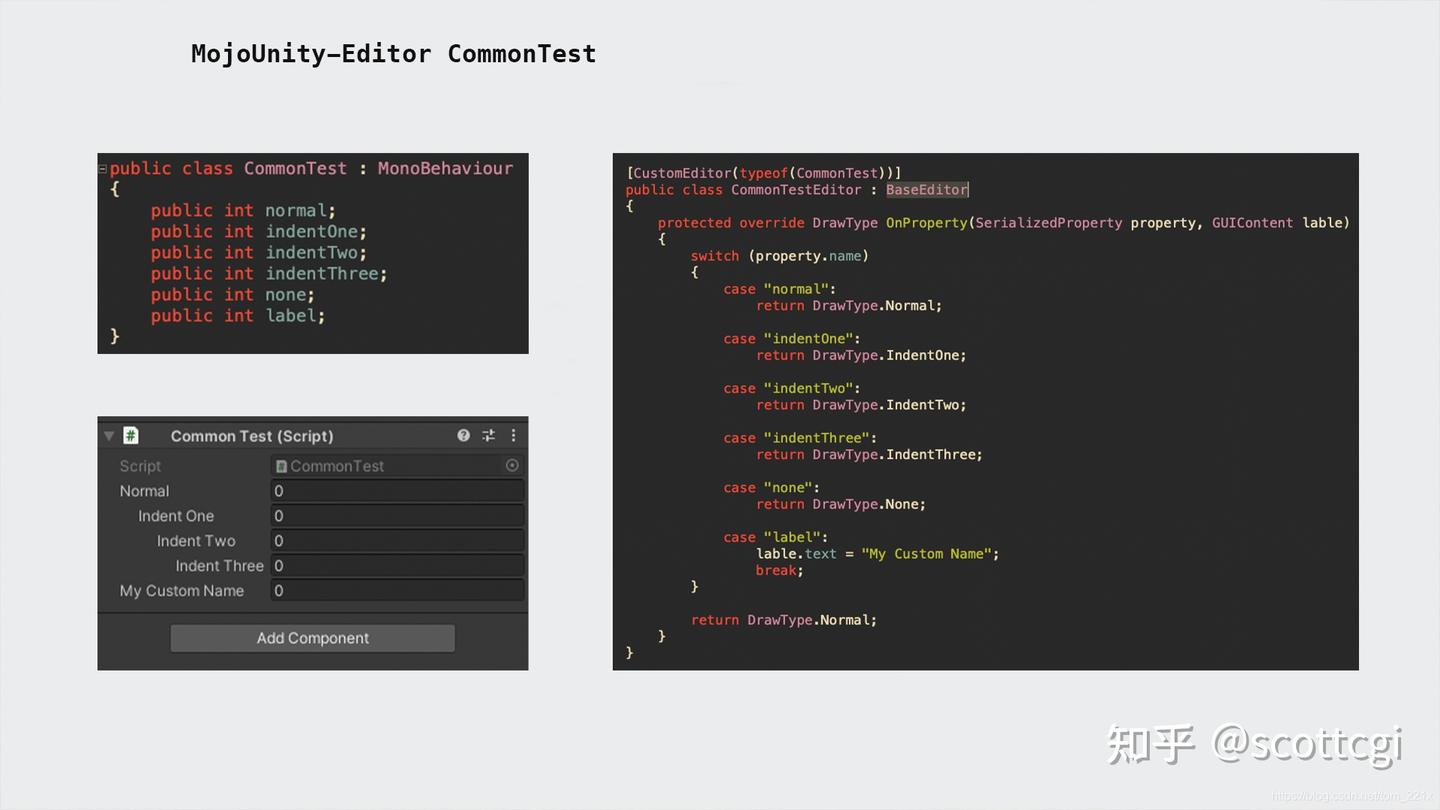Click the Script property label
Screen dimensions: 1440x810
[x=140, y=466]
